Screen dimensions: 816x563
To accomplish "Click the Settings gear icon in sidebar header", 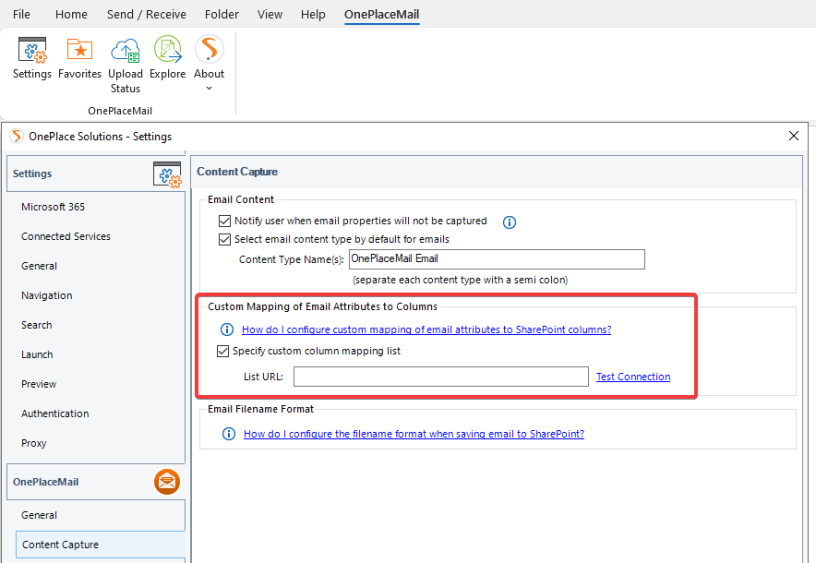I will pos(167,175).
